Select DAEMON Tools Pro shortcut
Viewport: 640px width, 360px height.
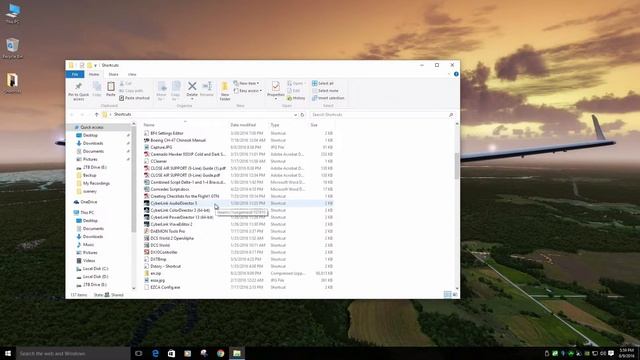pyautogui.click(x=167, y=231)
